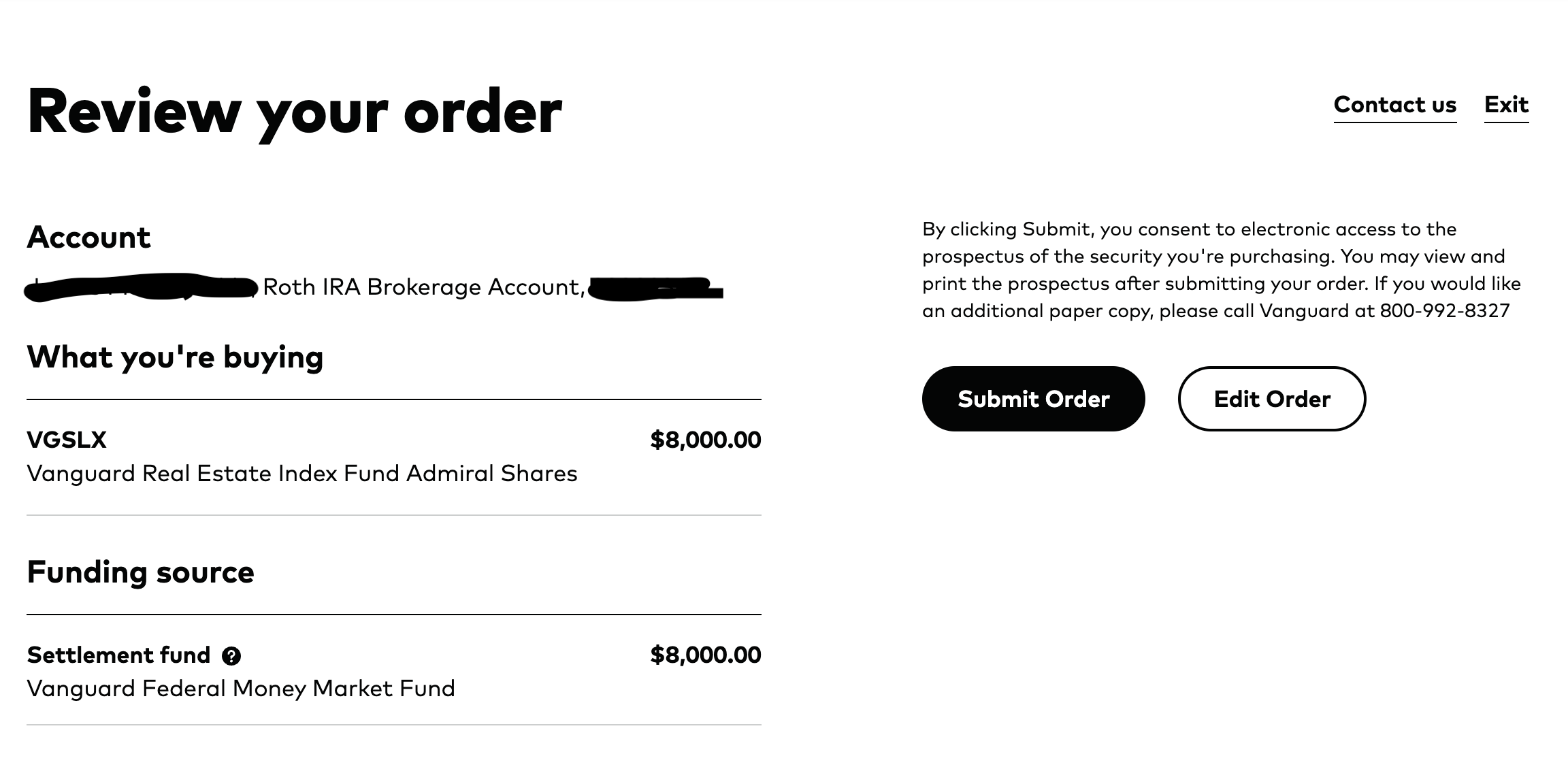The image size is (1568, 769).
Task: Click the $8,000.00 amount beside VGSLX
Action: (x=705, y=440)
